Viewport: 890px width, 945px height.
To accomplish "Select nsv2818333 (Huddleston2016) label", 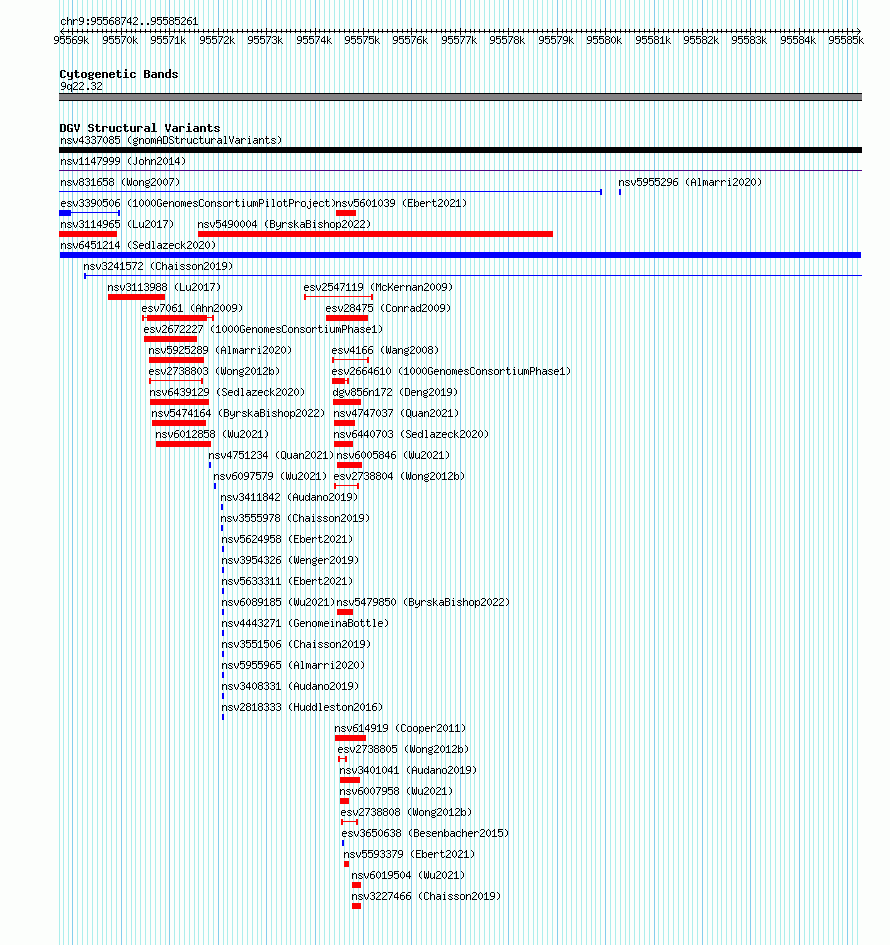I will [x=302, y=708].
